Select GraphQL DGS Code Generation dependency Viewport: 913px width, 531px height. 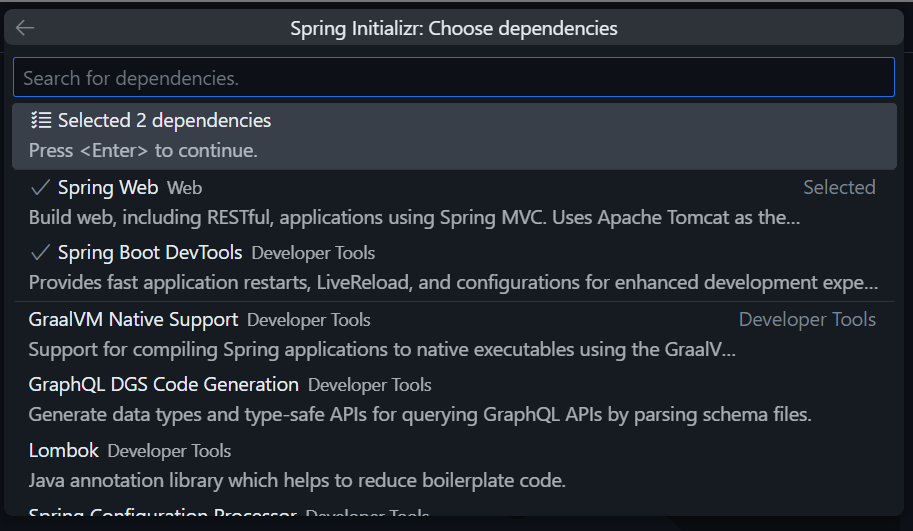click(454, 400)
